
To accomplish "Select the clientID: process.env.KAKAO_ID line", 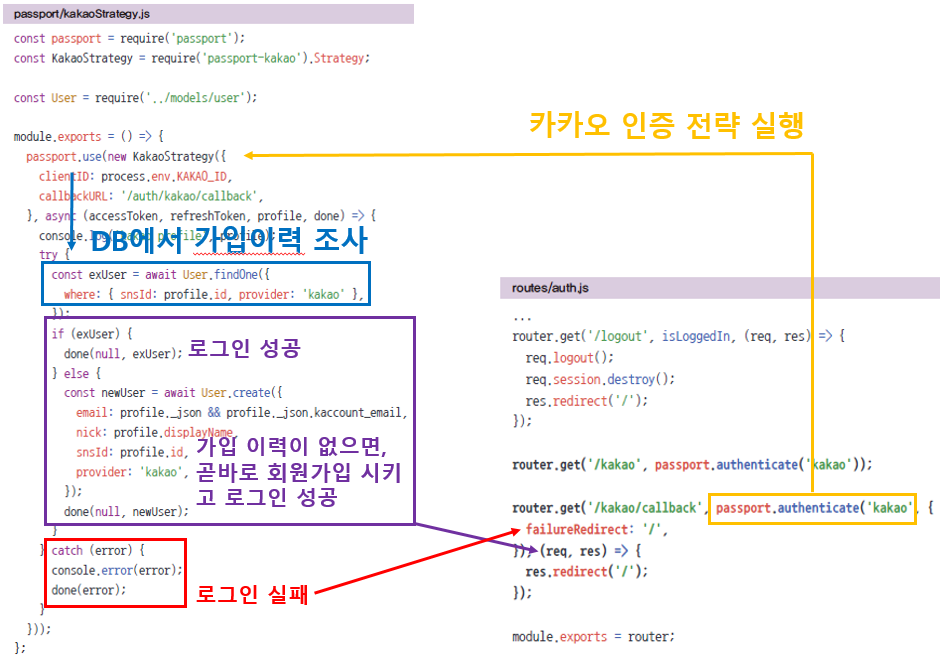I will 135,176.
